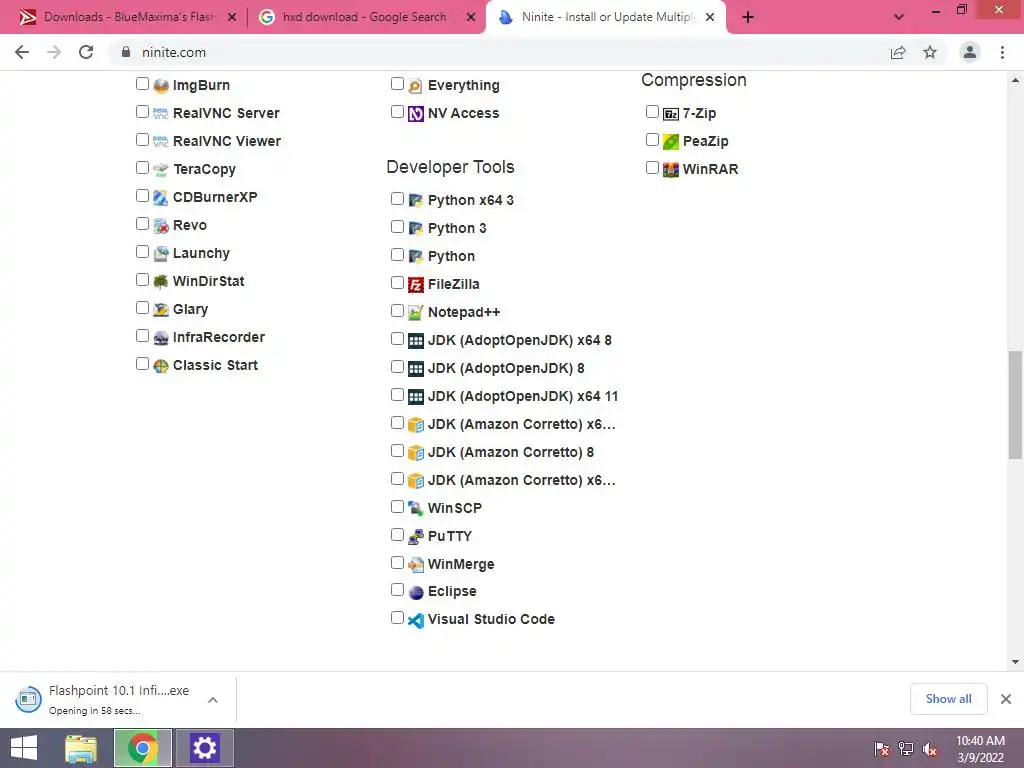Open a new browser tab
The height and width of the screenshot is (768, 1024).
tap(748, 18)
